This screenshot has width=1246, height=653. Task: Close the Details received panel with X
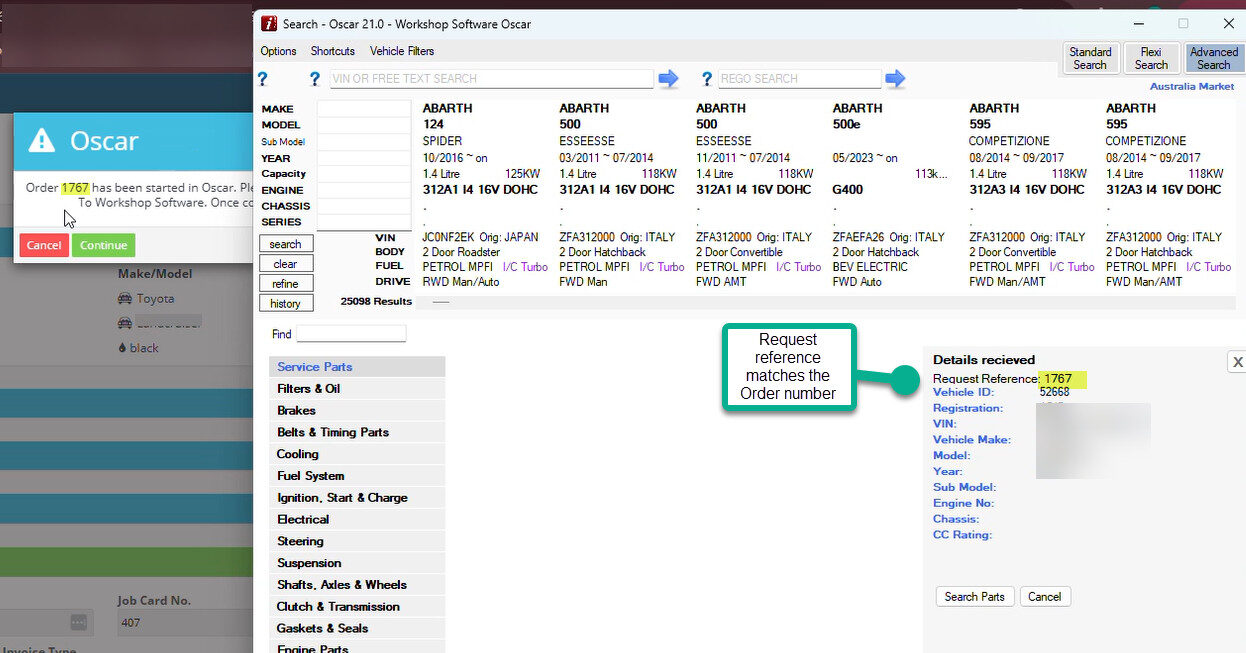pos(1237,362)
